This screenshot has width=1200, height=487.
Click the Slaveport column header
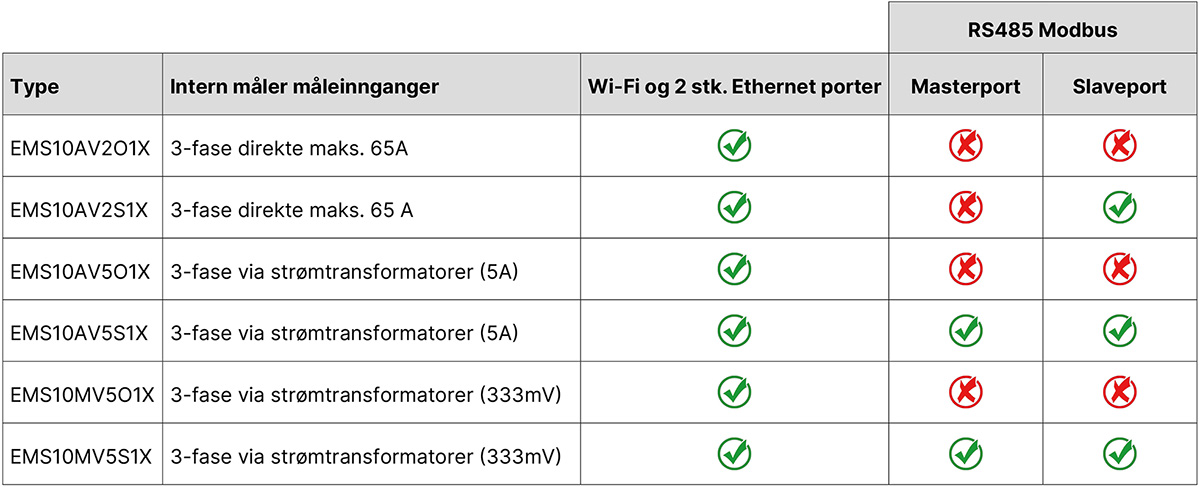coord(1120,87)
